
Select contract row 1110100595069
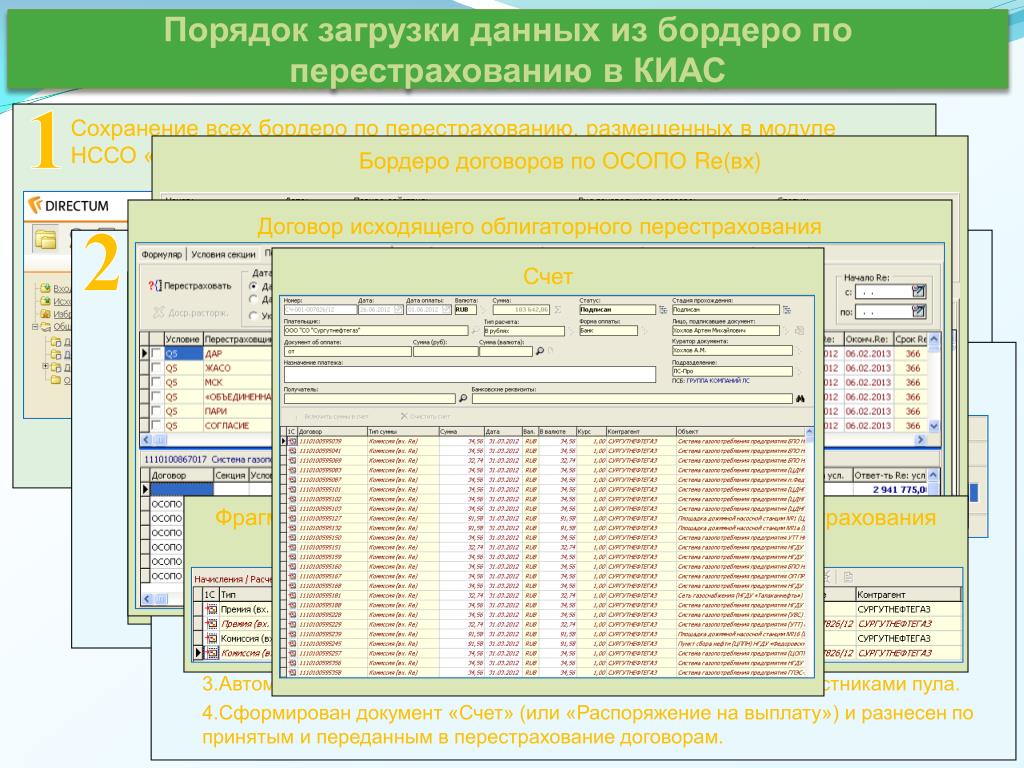pos(545,460)
